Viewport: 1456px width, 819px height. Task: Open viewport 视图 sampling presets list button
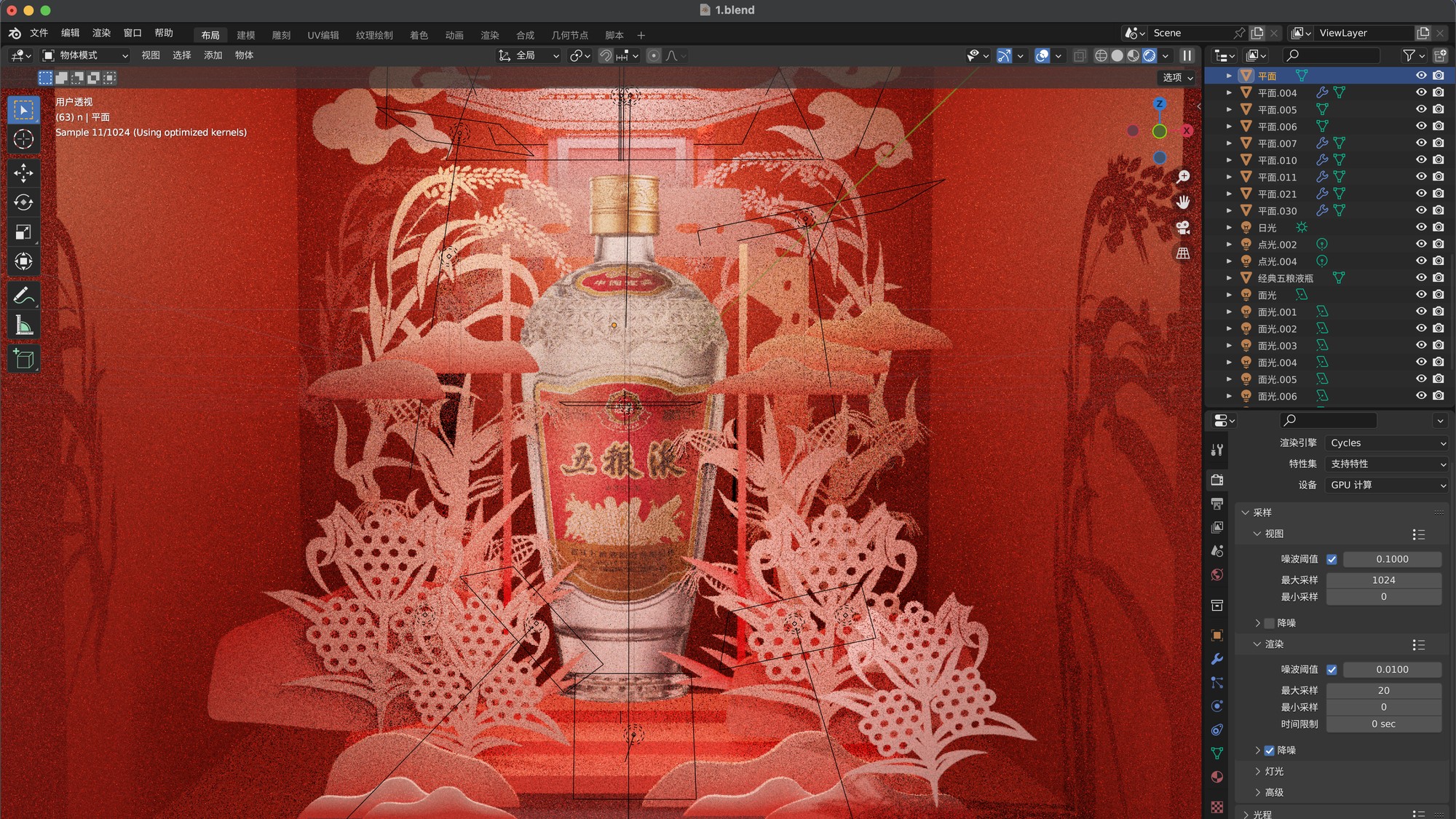pos(1418,534)
